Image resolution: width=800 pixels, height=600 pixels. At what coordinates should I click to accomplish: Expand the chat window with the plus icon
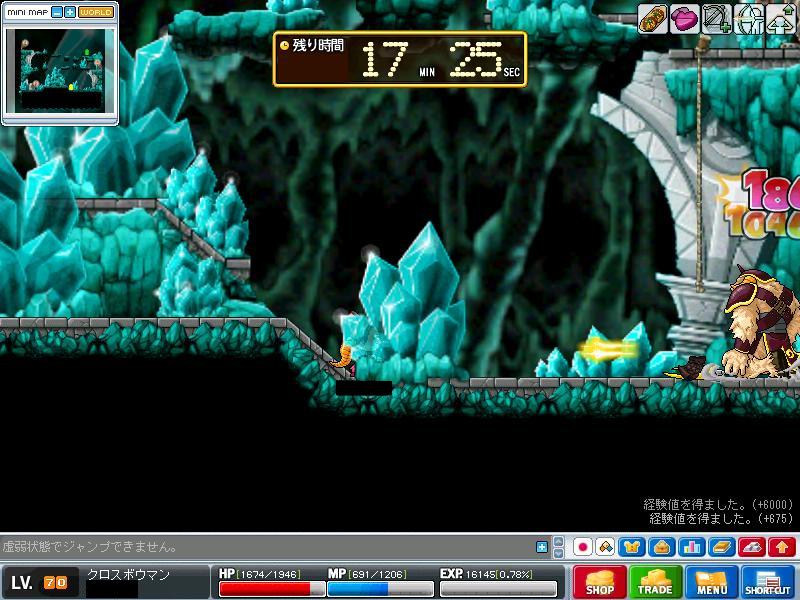click(x=542, y=547)
